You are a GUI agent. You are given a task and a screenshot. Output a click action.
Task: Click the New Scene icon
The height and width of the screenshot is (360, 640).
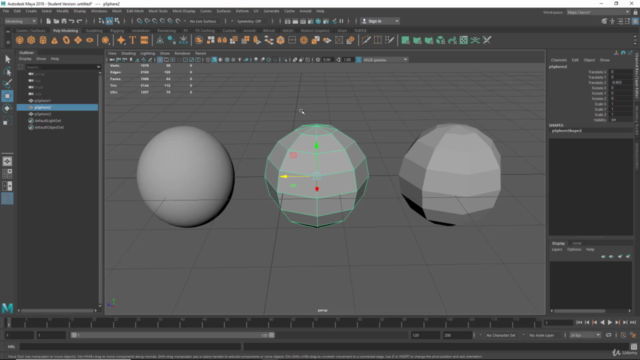[49, 21]
